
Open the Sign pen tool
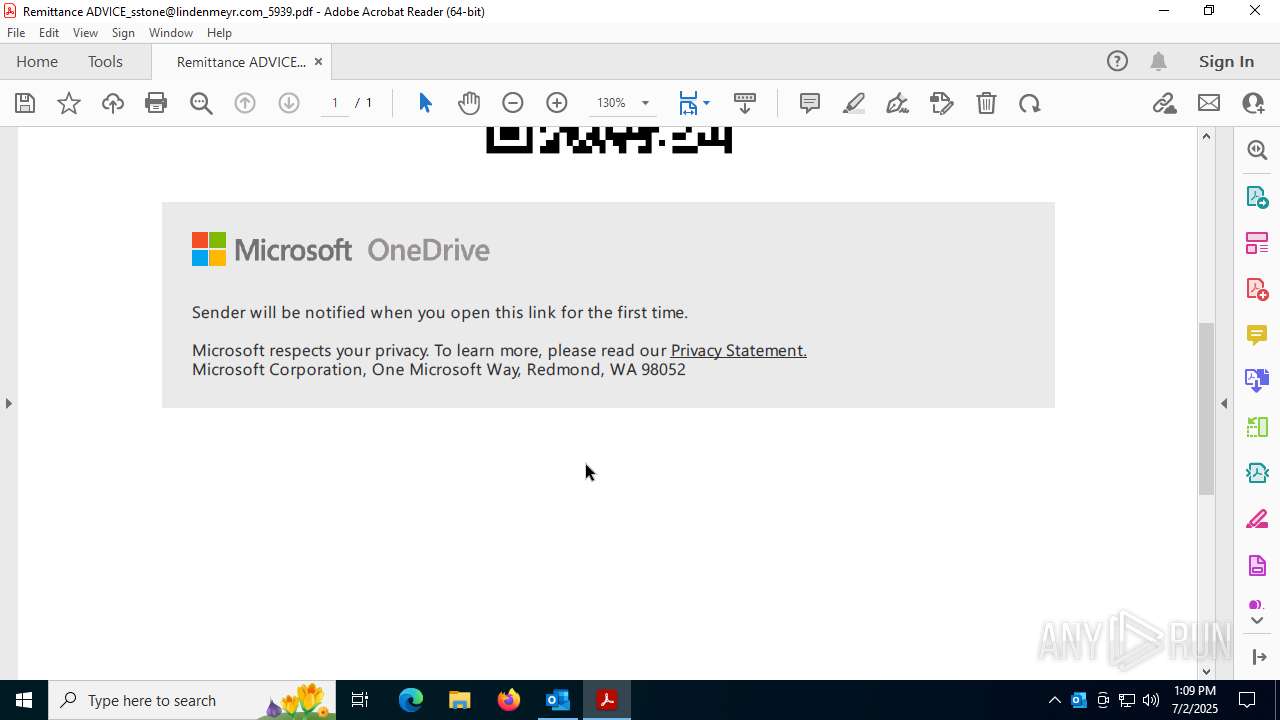coord(898,103)
